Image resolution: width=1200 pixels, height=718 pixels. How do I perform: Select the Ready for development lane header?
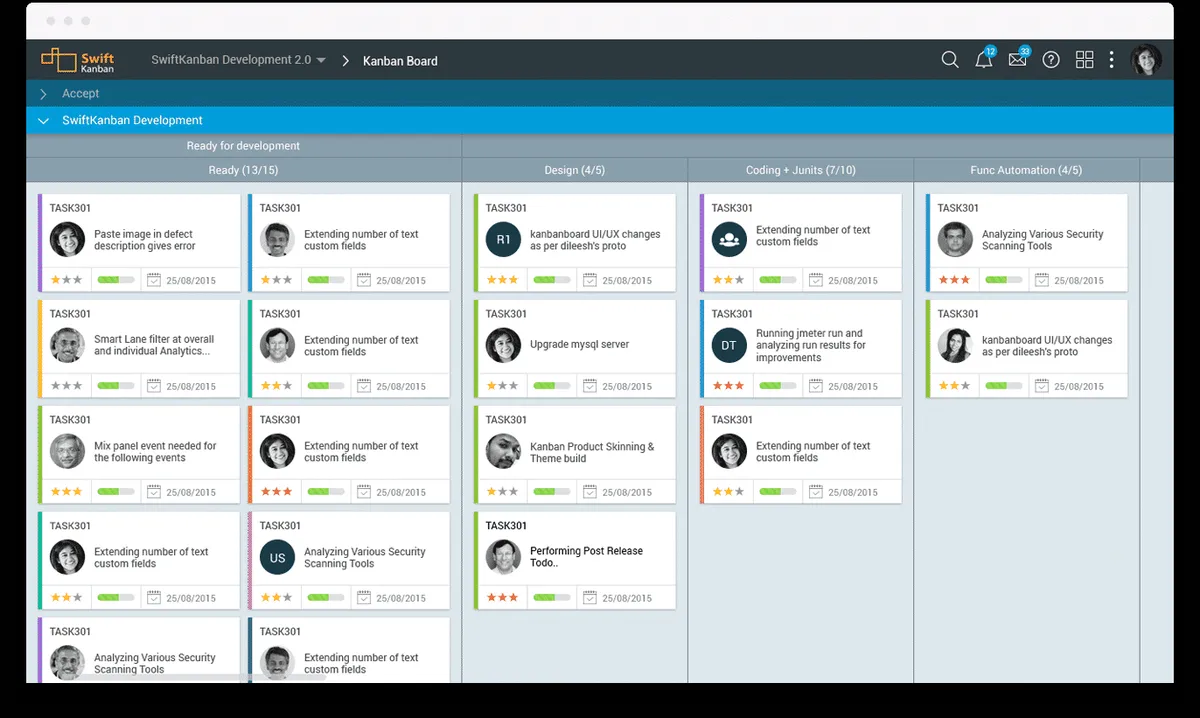[x=243, y=146]
